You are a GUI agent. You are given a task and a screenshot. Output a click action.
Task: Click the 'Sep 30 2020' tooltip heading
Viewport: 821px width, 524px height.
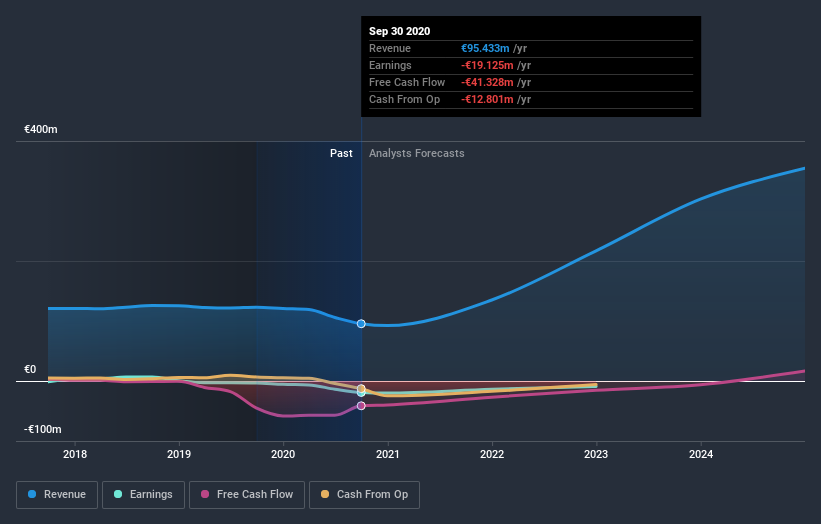pyautogui.click(x=400, y=31)
